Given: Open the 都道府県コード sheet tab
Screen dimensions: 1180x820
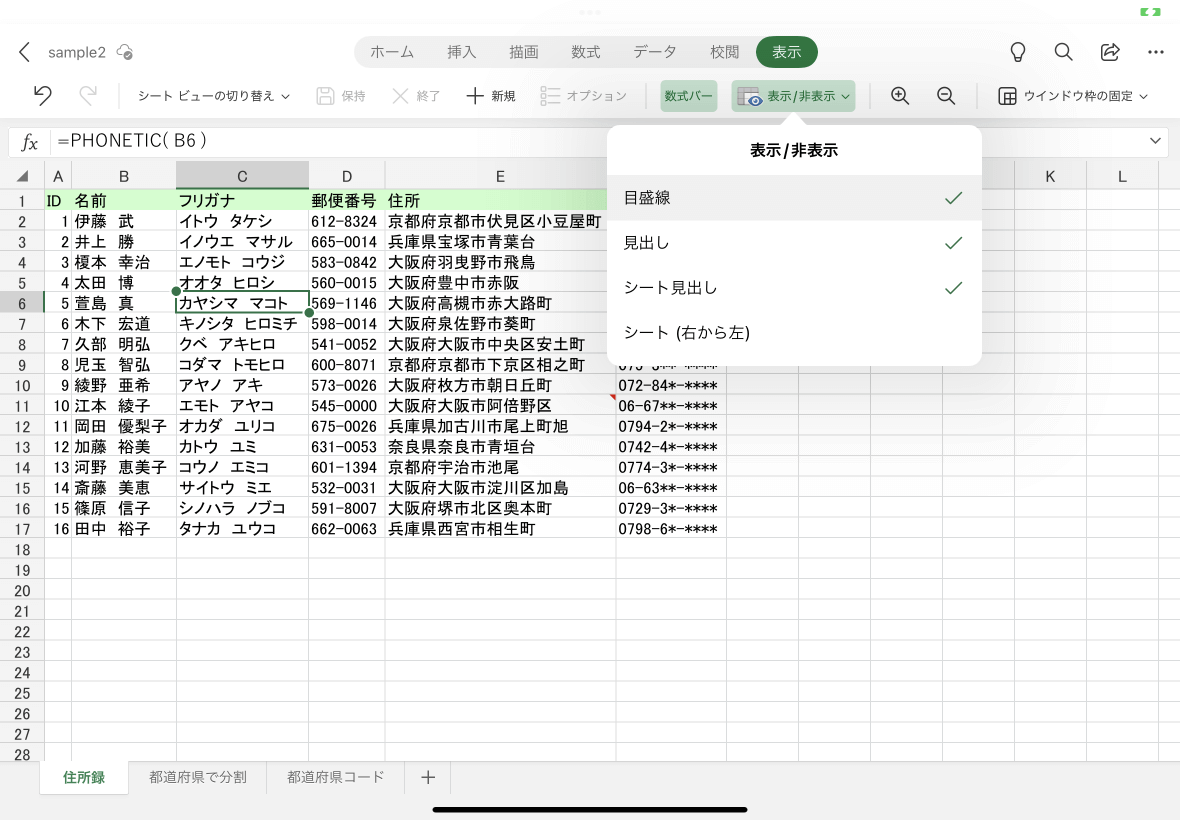Looking at the screenshot, I should pyautogui.click(x=336, y=777).
